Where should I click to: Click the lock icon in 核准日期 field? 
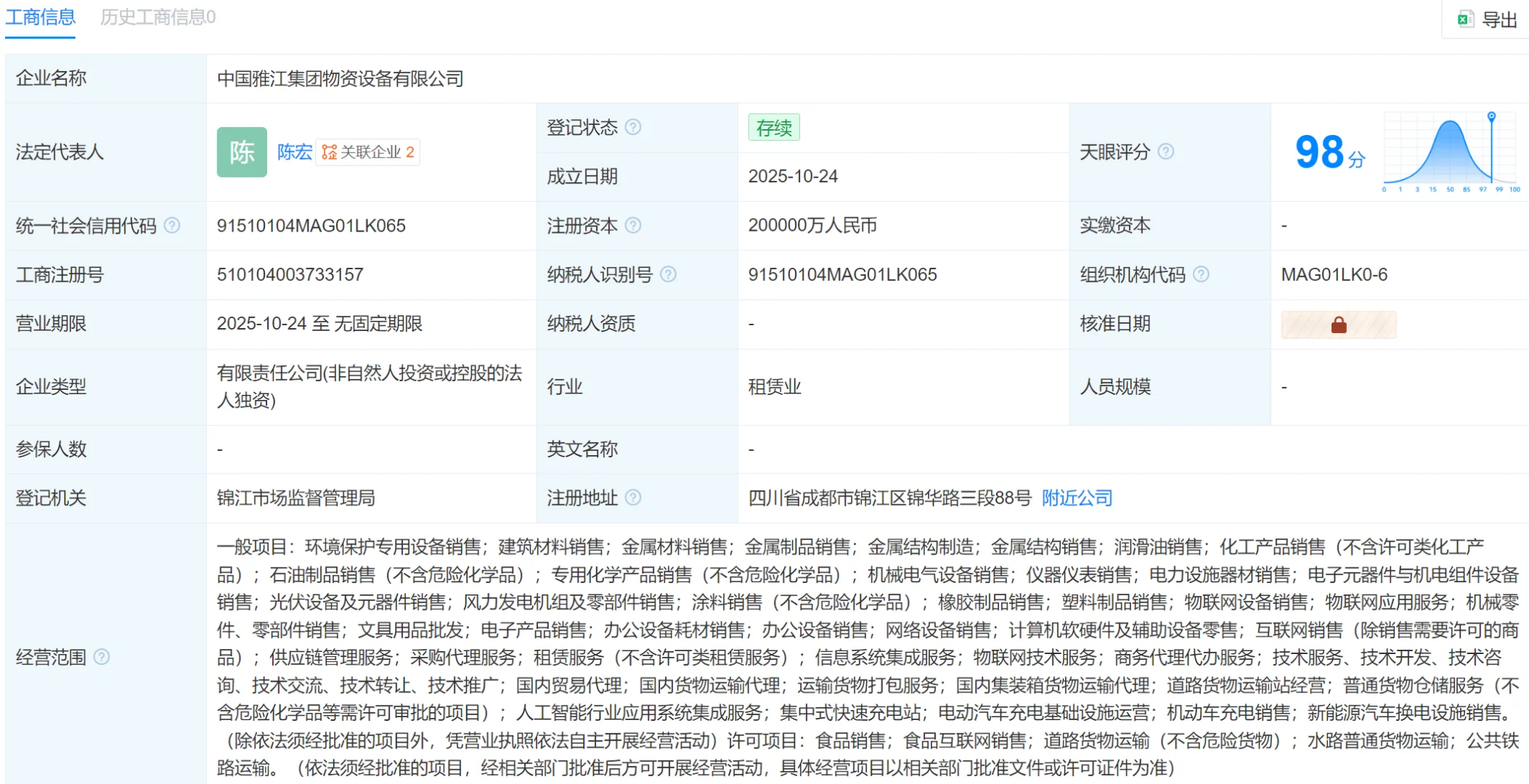1338,324
